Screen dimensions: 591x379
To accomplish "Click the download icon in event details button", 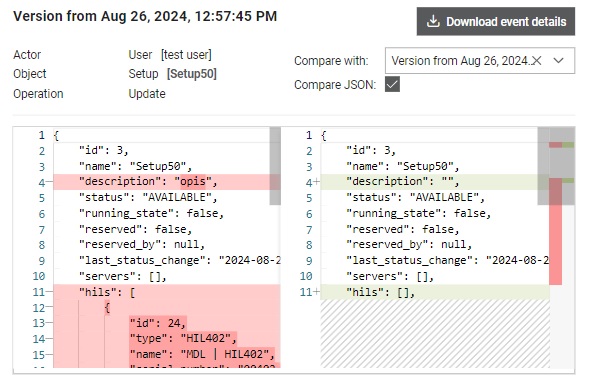I will (433, 21).
